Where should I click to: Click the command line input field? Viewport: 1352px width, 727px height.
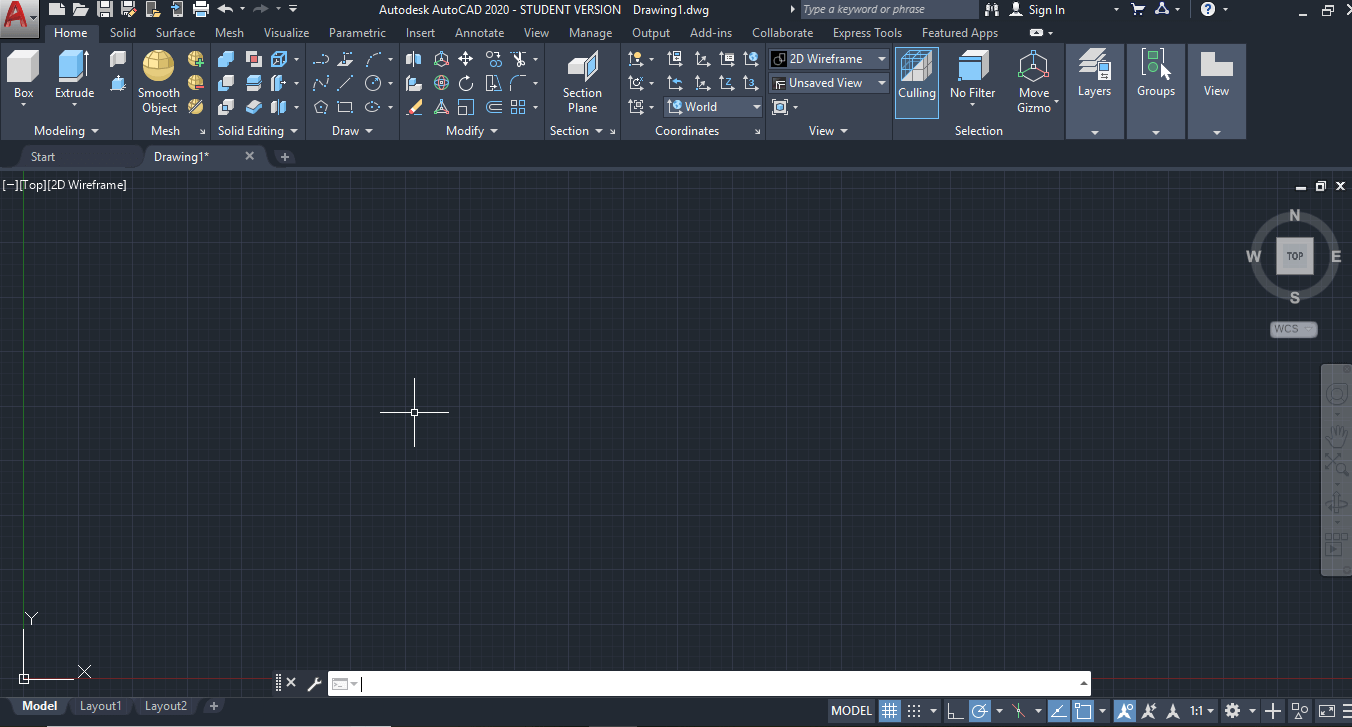[x=720, y=684]
